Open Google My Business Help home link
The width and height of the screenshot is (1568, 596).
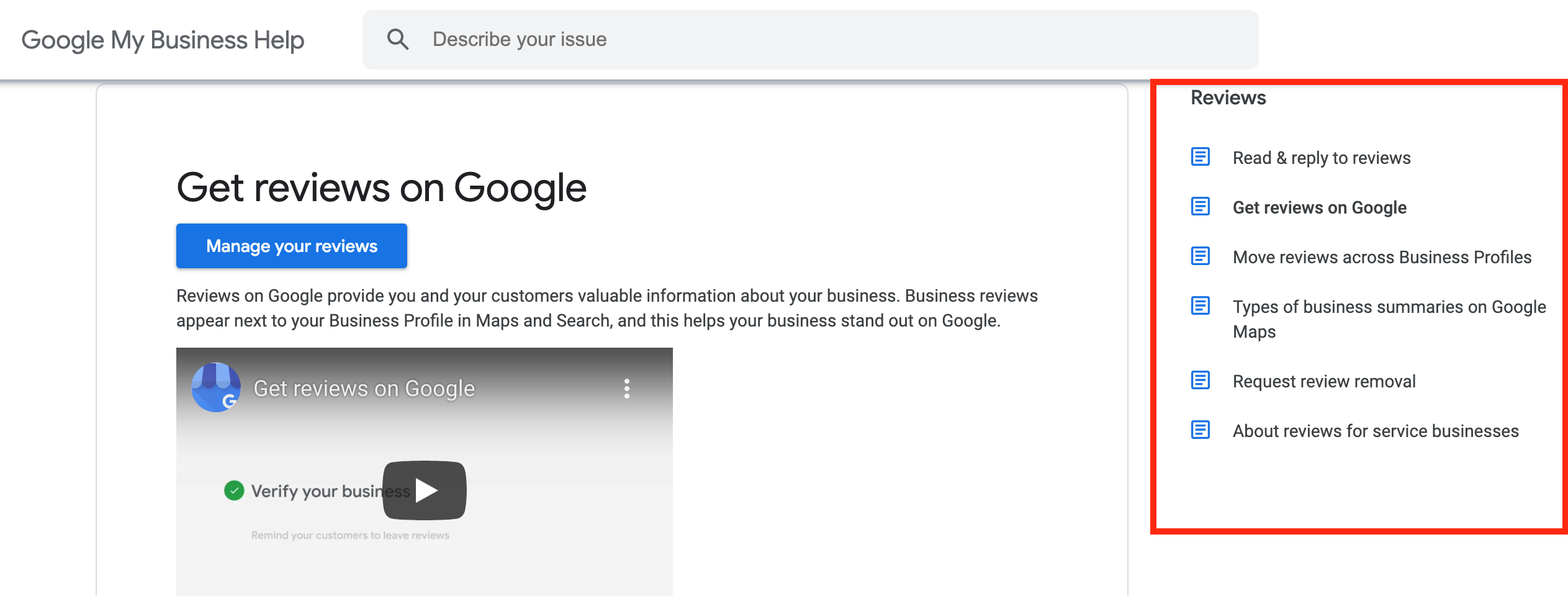pyautogui.click(x=163, y=40)
